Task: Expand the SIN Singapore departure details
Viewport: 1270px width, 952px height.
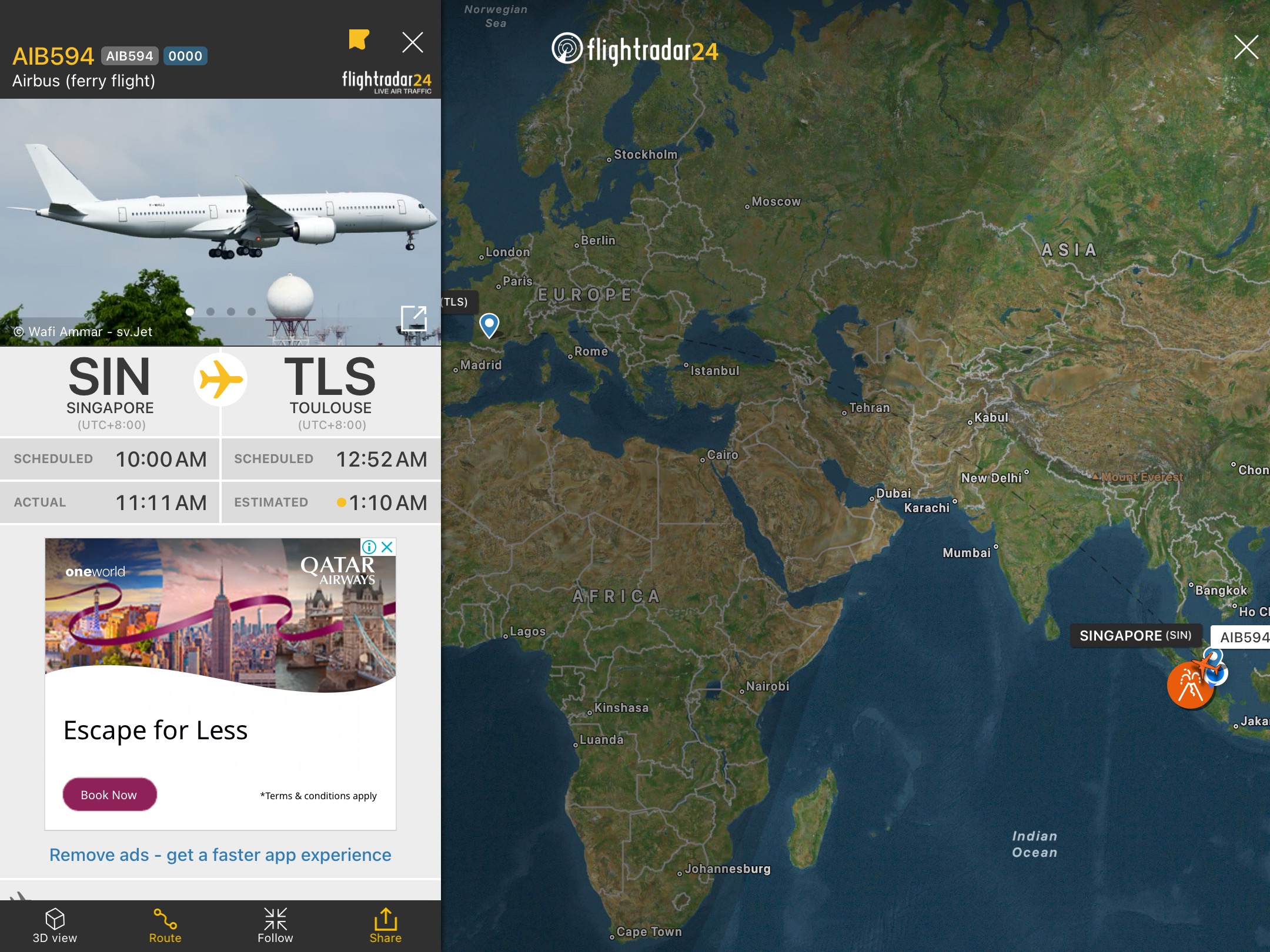Action: pos(110,392)
